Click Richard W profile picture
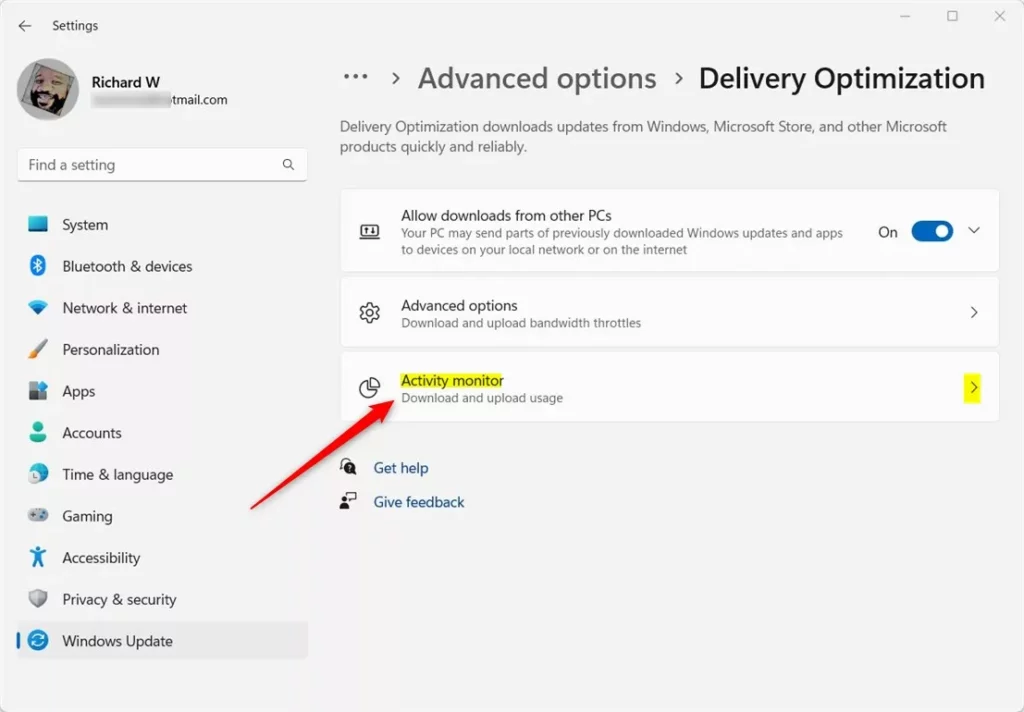Viewport: 1024px width, 712px height. (x=48, y=89)
